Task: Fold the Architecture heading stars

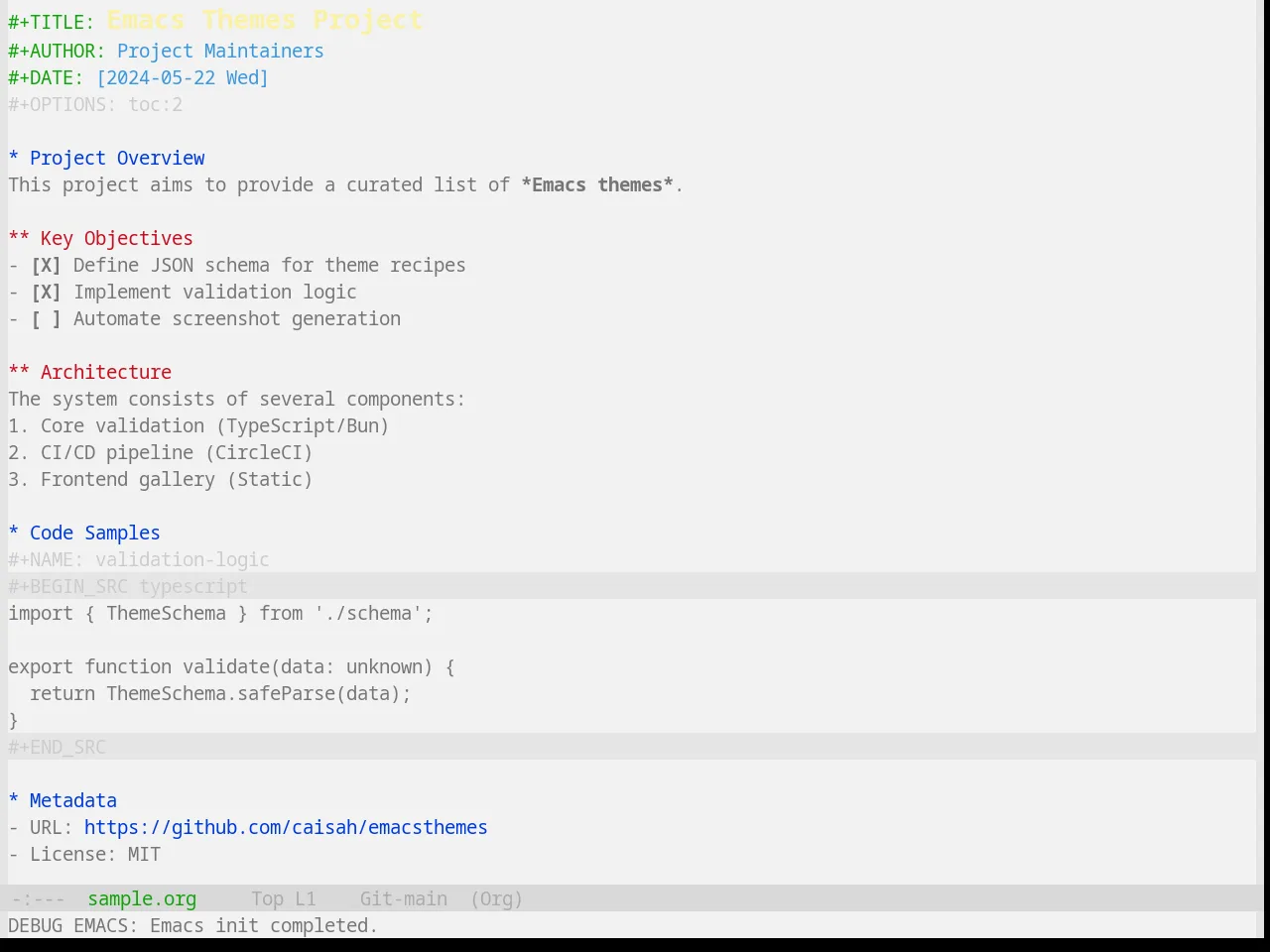Action: [19, 372]
